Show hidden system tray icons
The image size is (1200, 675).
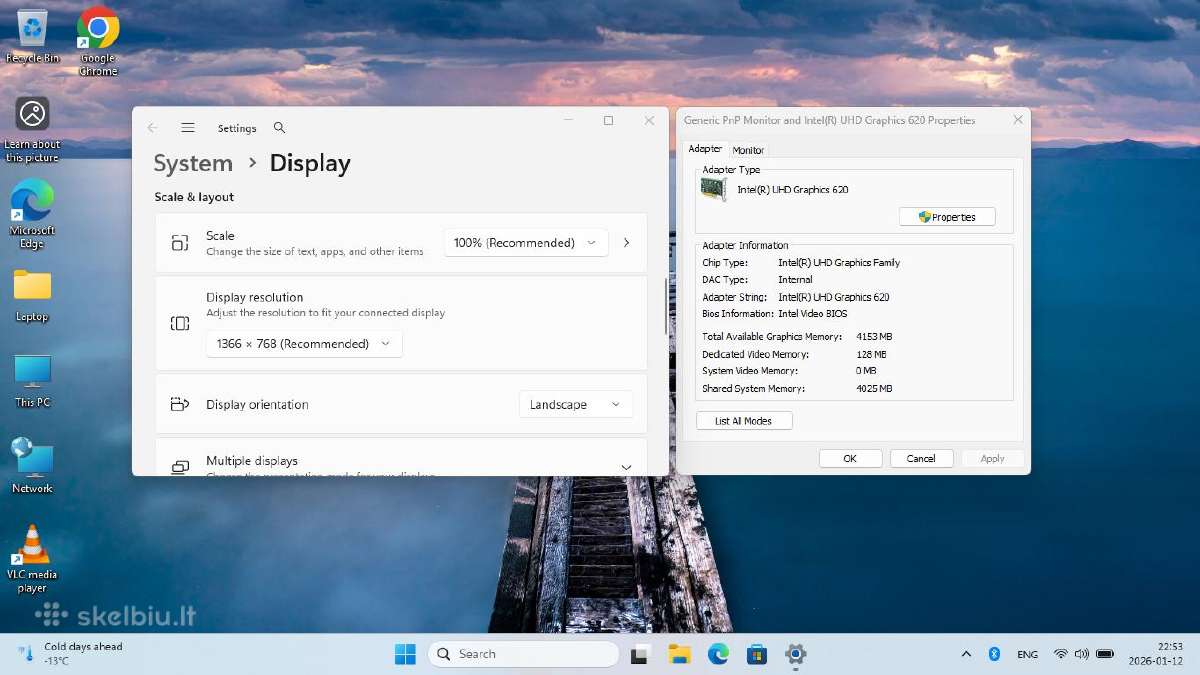[966, 654]
